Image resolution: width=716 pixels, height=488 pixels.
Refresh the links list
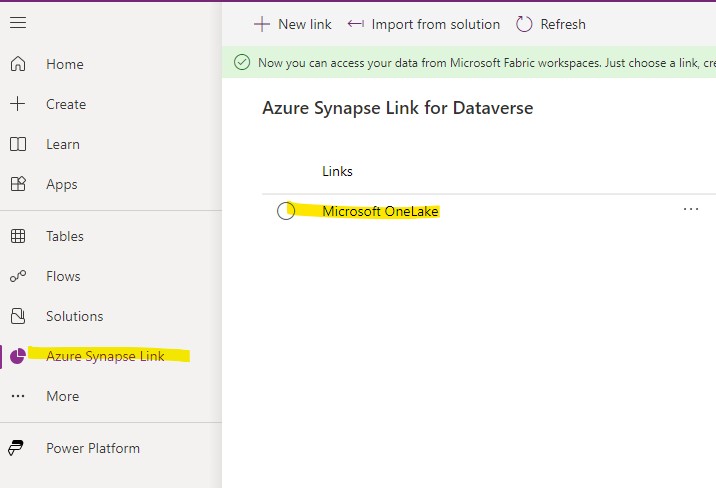click(551, 24)
